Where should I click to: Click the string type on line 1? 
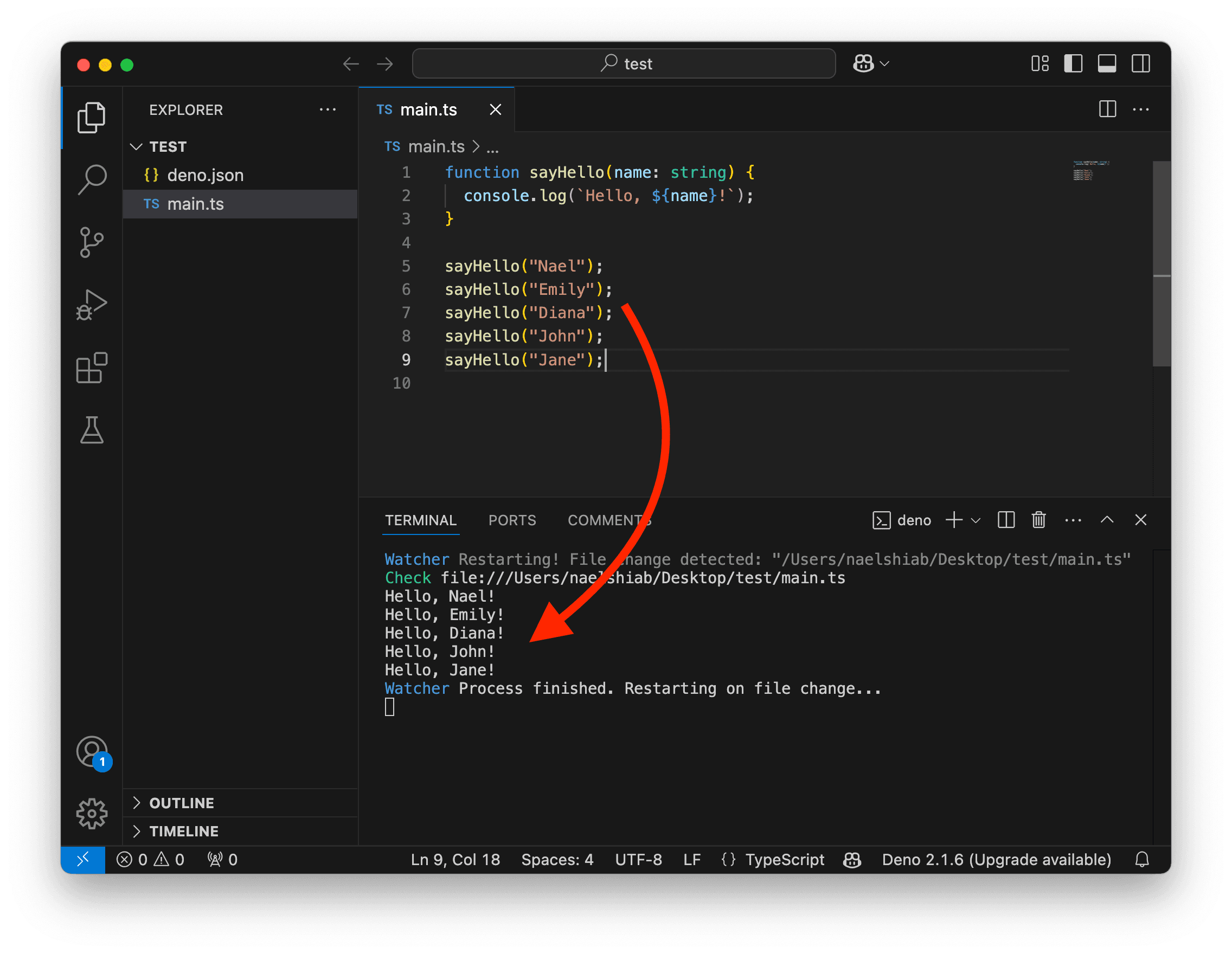(698, 172)
